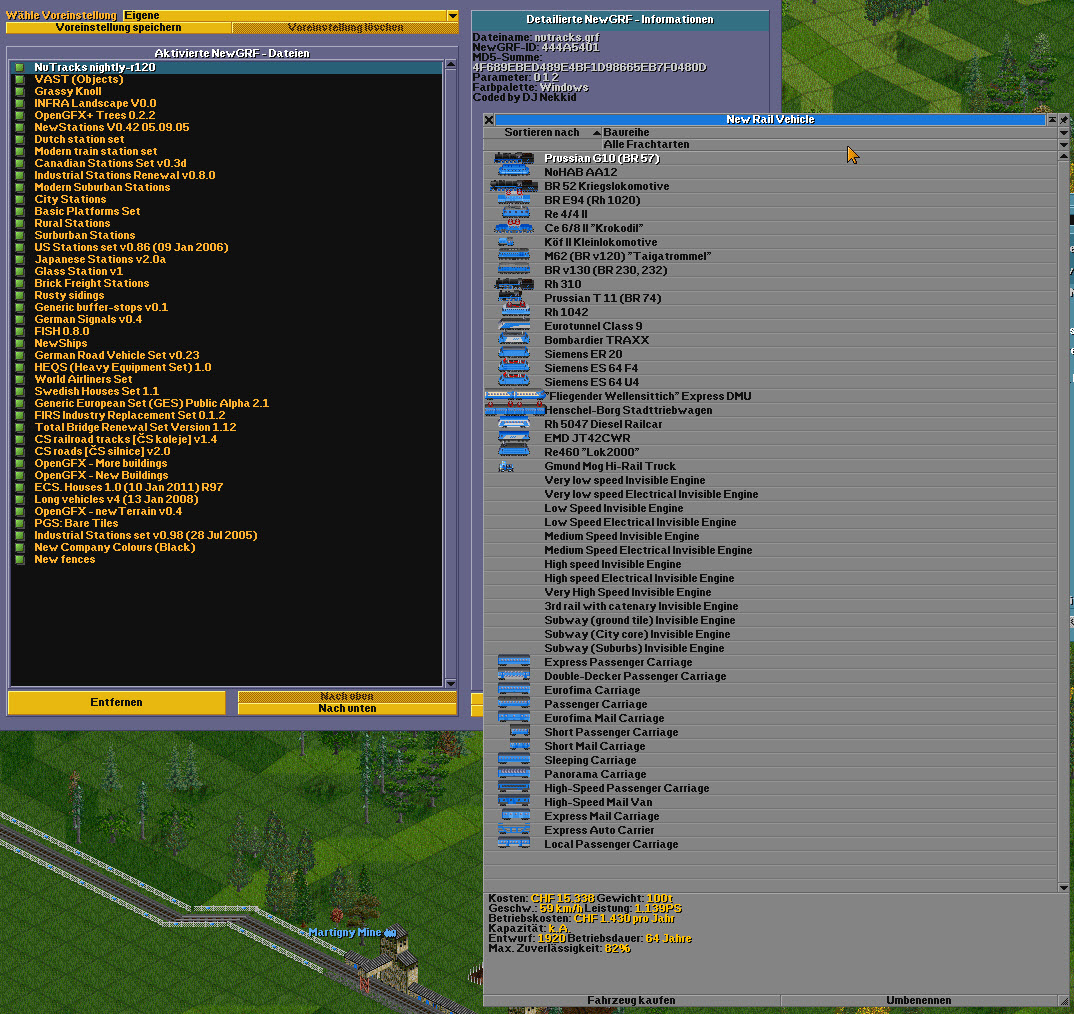This screenshot has width=1074, height=1014.
Task: Select Swedish Houses Set 1.1 in list
Action: 96,391
